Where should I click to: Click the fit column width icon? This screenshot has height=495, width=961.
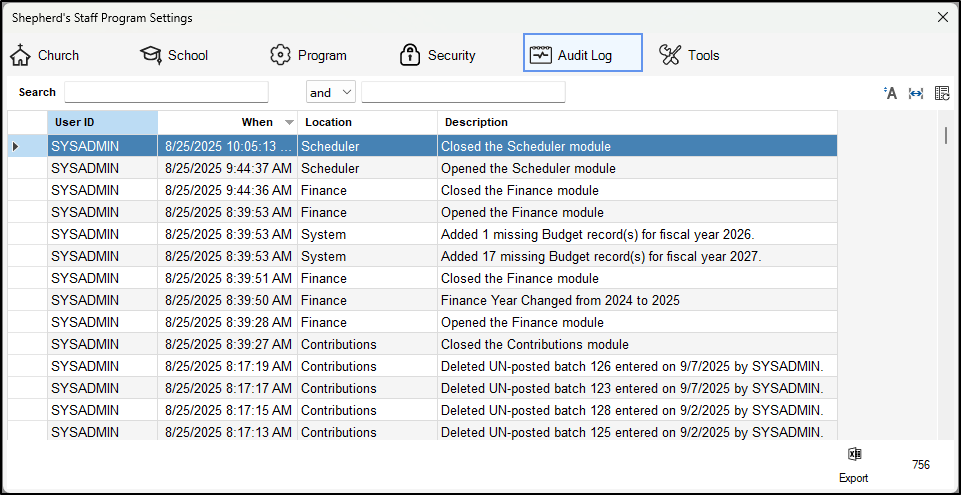[x=915, y=93]
